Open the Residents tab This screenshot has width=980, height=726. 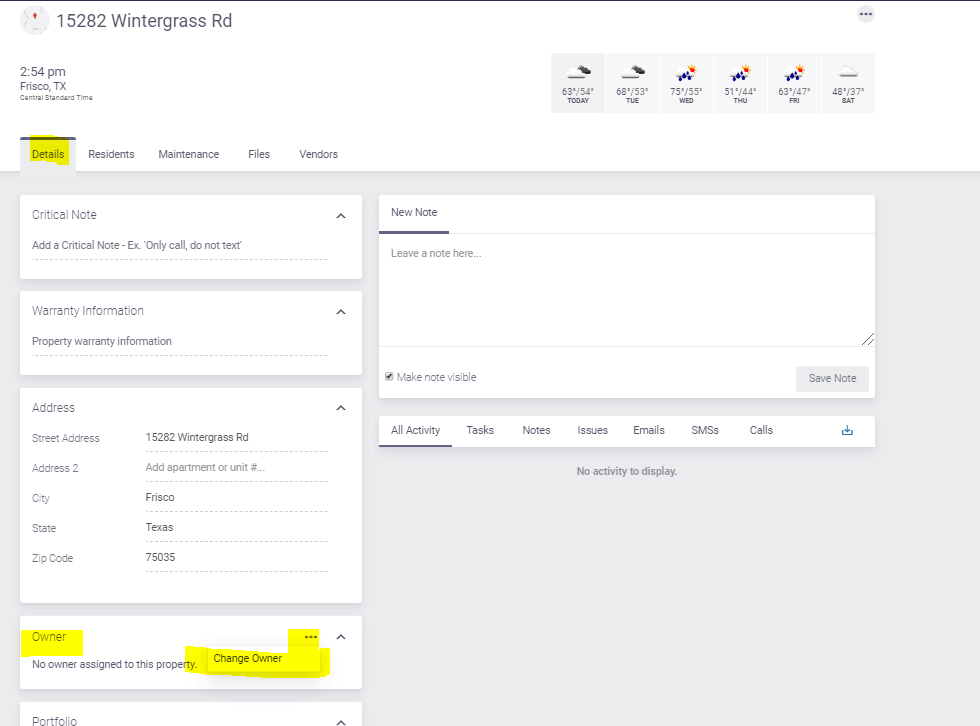pyautogui.click(x=111, y=154)
